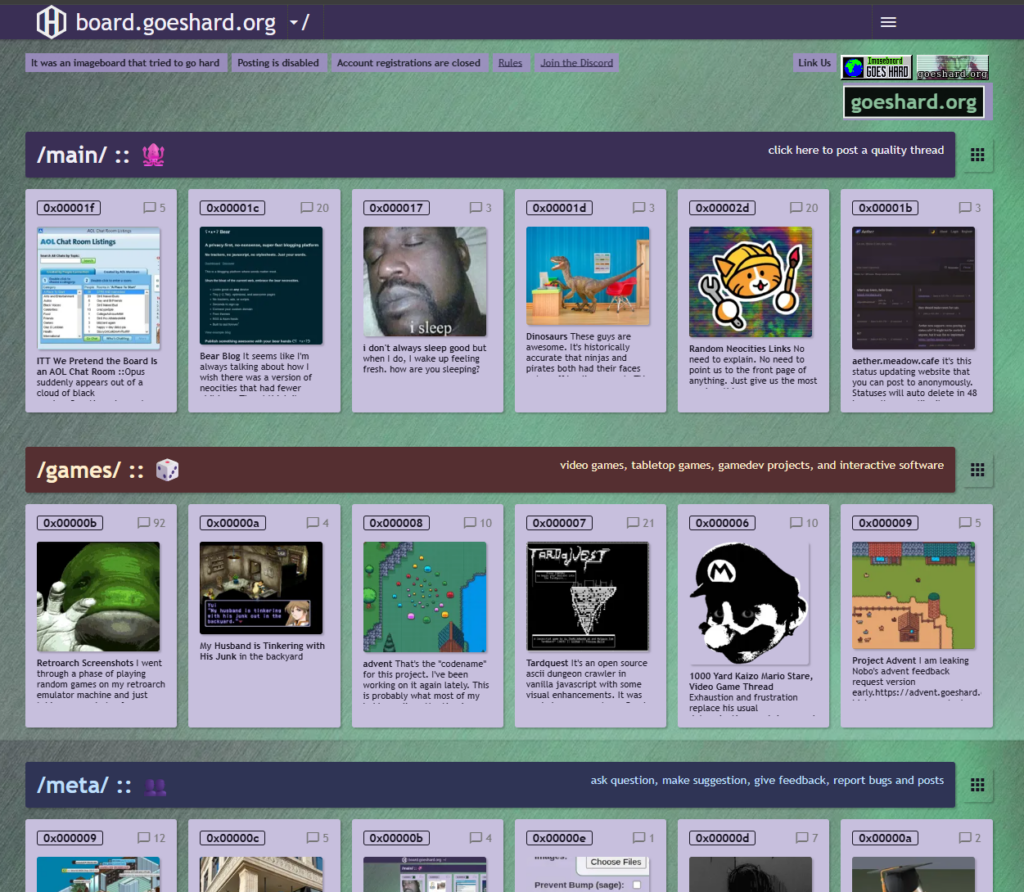This screenshot has height=892, width=1024.
Task: Click comment count icon on thread 0x00000b
Action: coord(144,523)
